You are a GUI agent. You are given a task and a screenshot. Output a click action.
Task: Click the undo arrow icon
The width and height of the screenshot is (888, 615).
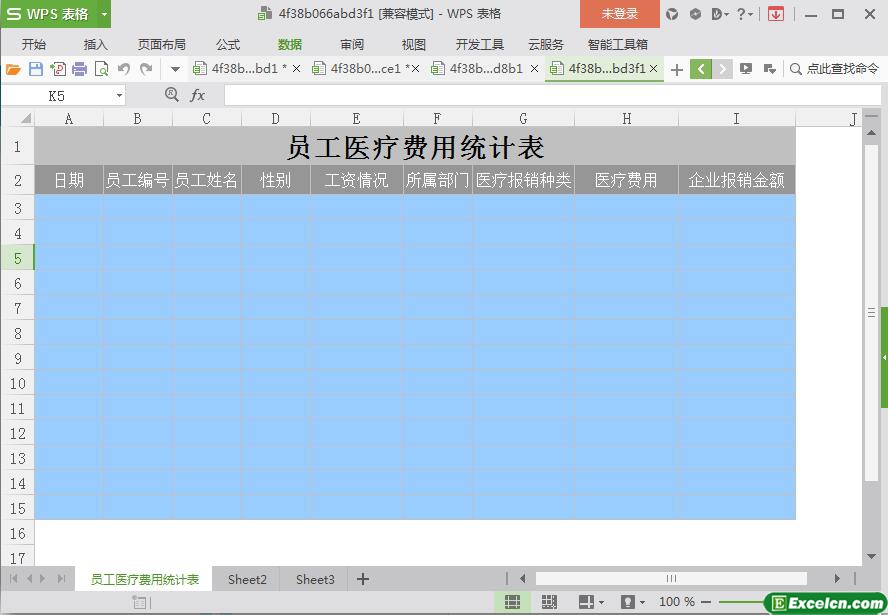point(124,69)
